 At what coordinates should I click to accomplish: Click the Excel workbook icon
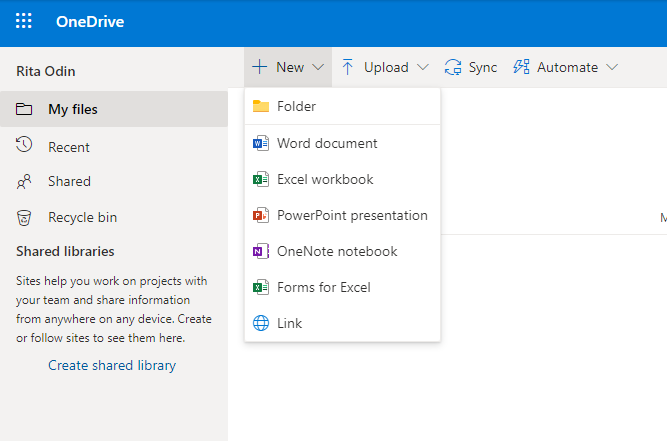click(261, 179)
